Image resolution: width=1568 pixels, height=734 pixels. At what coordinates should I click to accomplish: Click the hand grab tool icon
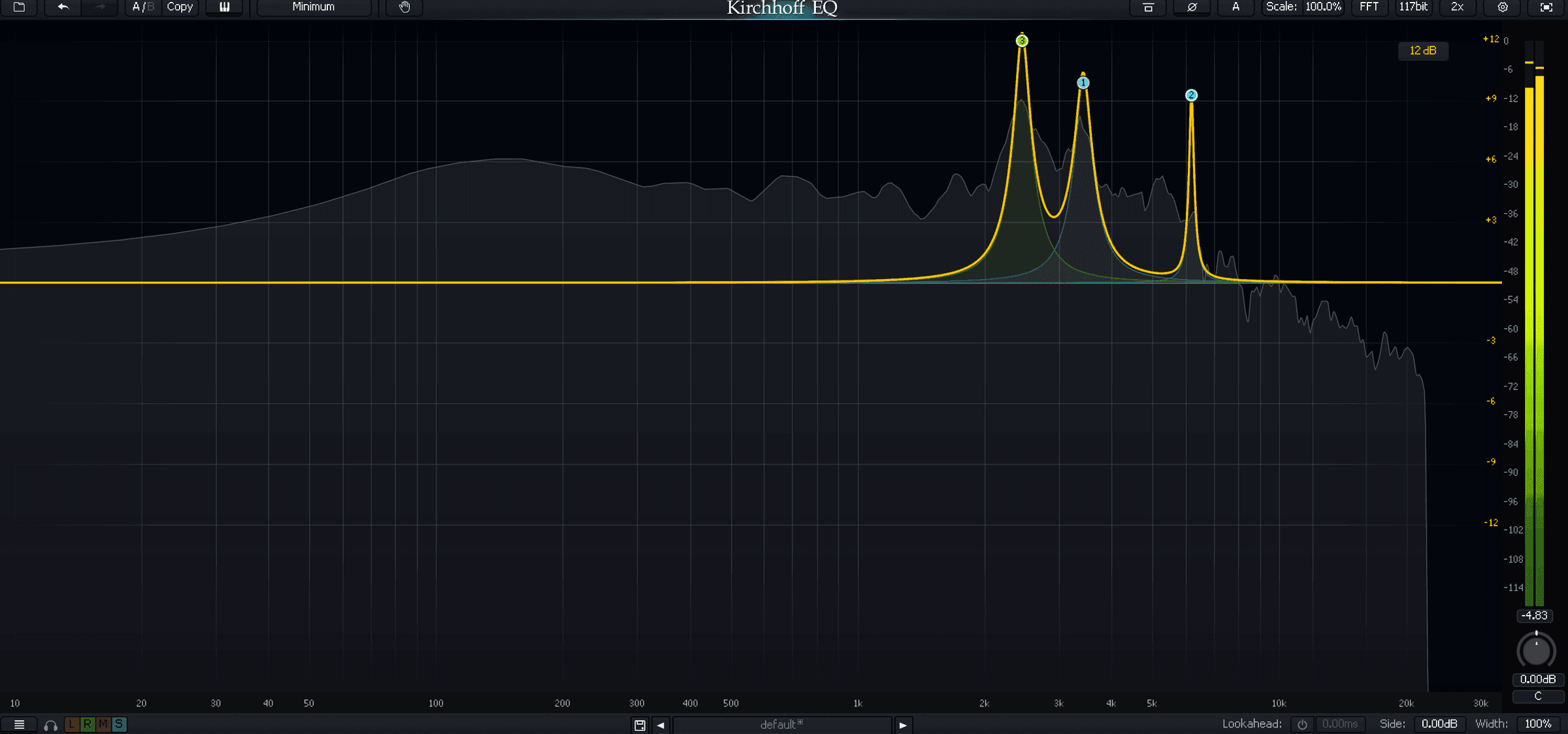click(x=404, y=7)
